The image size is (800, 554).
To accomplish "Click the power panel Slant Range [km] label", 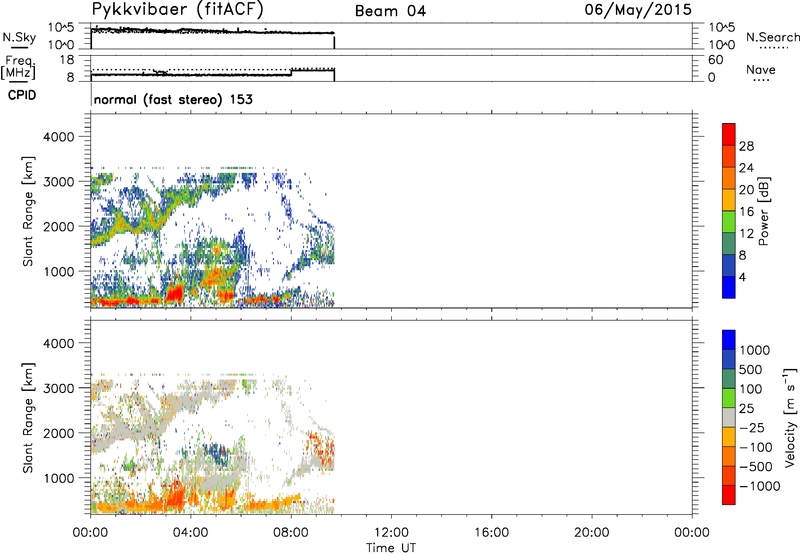I will [x=28, y=211].
